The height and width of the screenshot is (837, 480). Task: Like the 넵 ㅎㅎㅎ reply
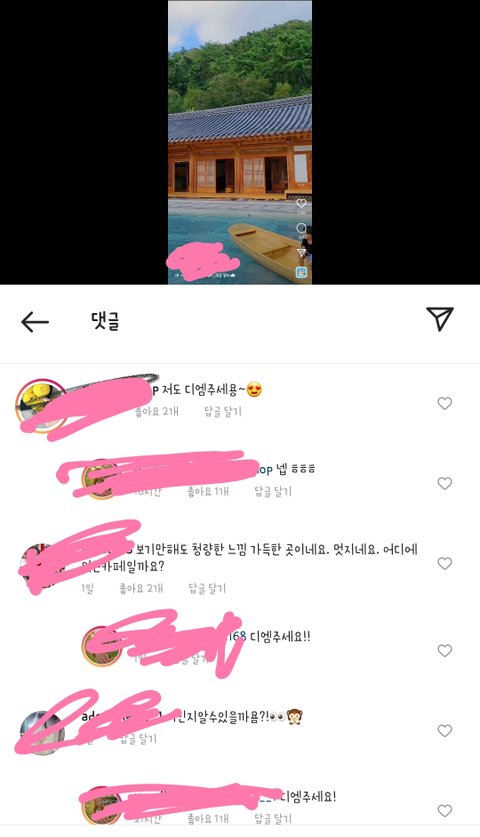pos(445,484)
